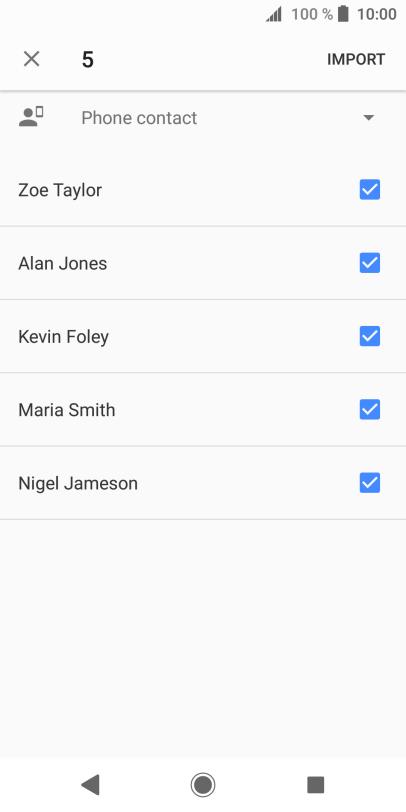Toggle the Maria Smith checkbox
This screenshot has height=812, width=406.
370,410
